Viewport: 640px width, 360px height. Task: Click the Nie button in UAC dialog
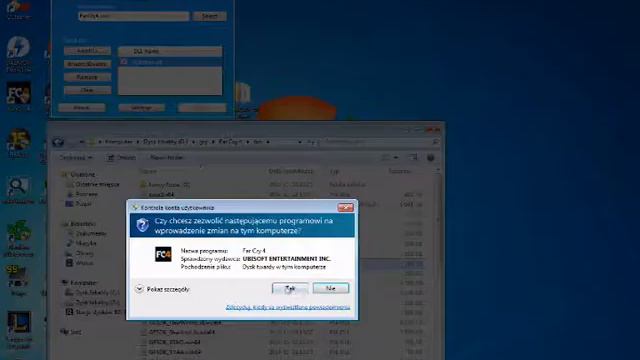pyautogui.click(x=331, y=288)
